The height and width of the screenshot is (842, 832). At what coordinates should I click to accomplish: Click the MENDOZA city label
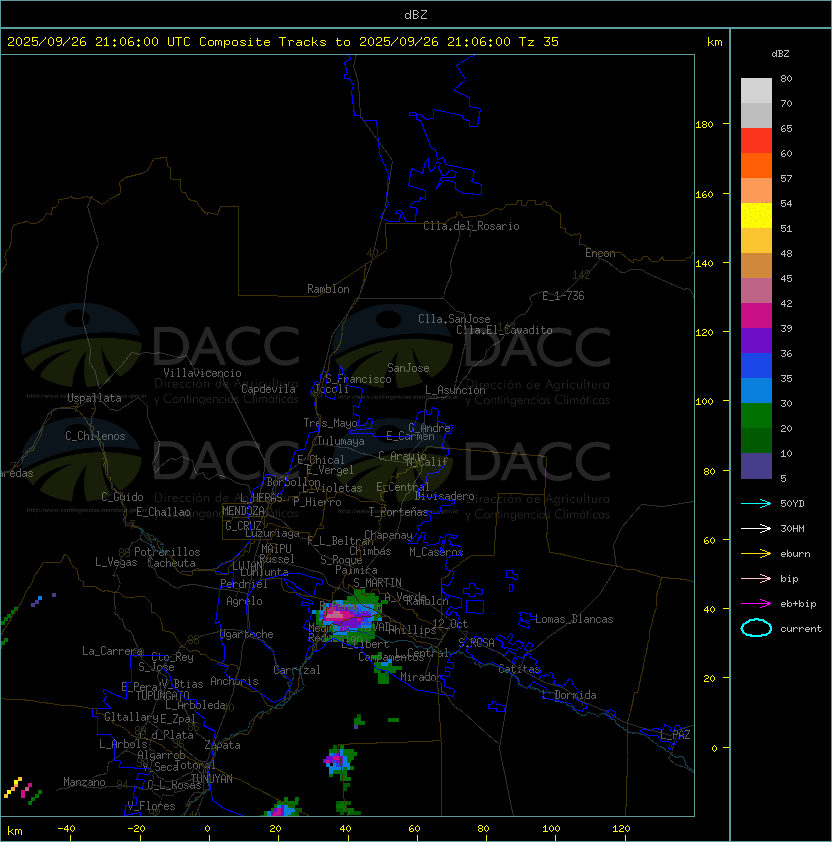[243, 511]
